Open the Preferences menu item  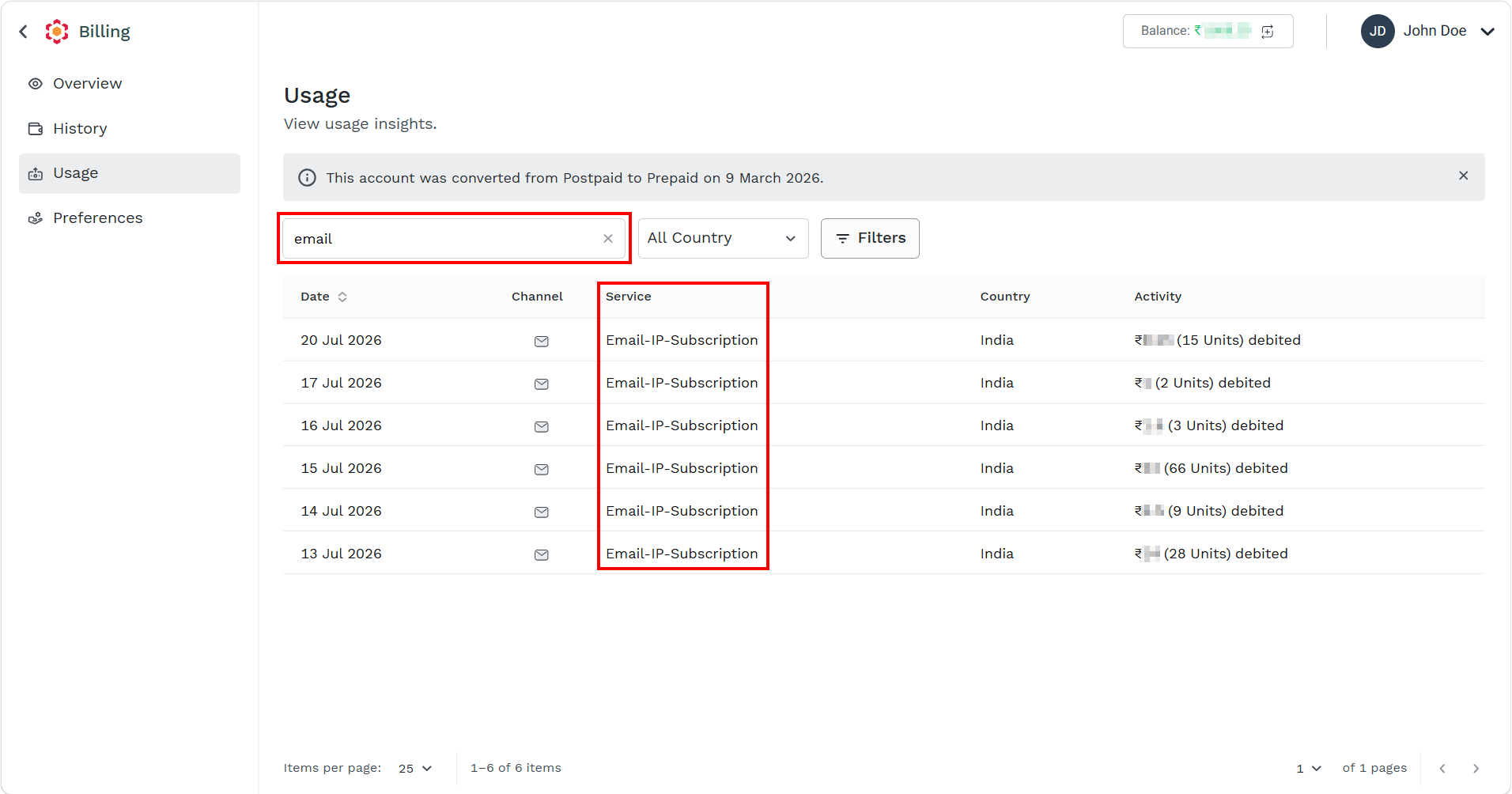(130, 218)
